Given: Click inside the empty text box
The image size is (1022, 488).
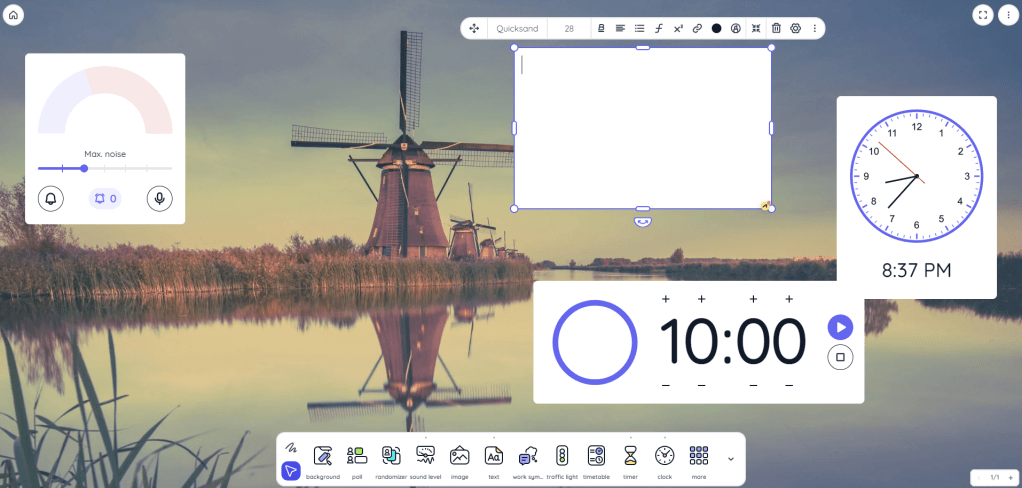Looking at the screenshot, I should pos(642,128).
